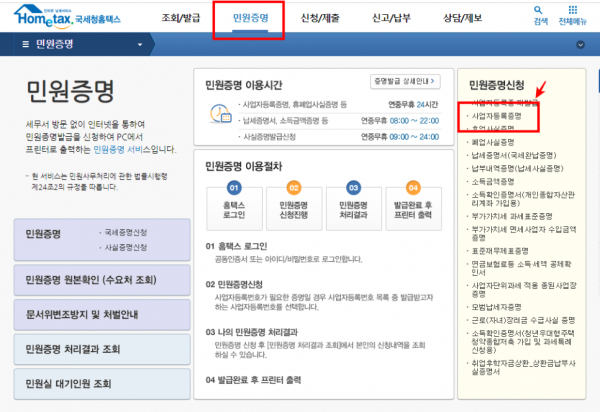The height and width of the screenshot is (412, 600).
Task: Open the 신고/납부 menu
Action: coord(395,18)
